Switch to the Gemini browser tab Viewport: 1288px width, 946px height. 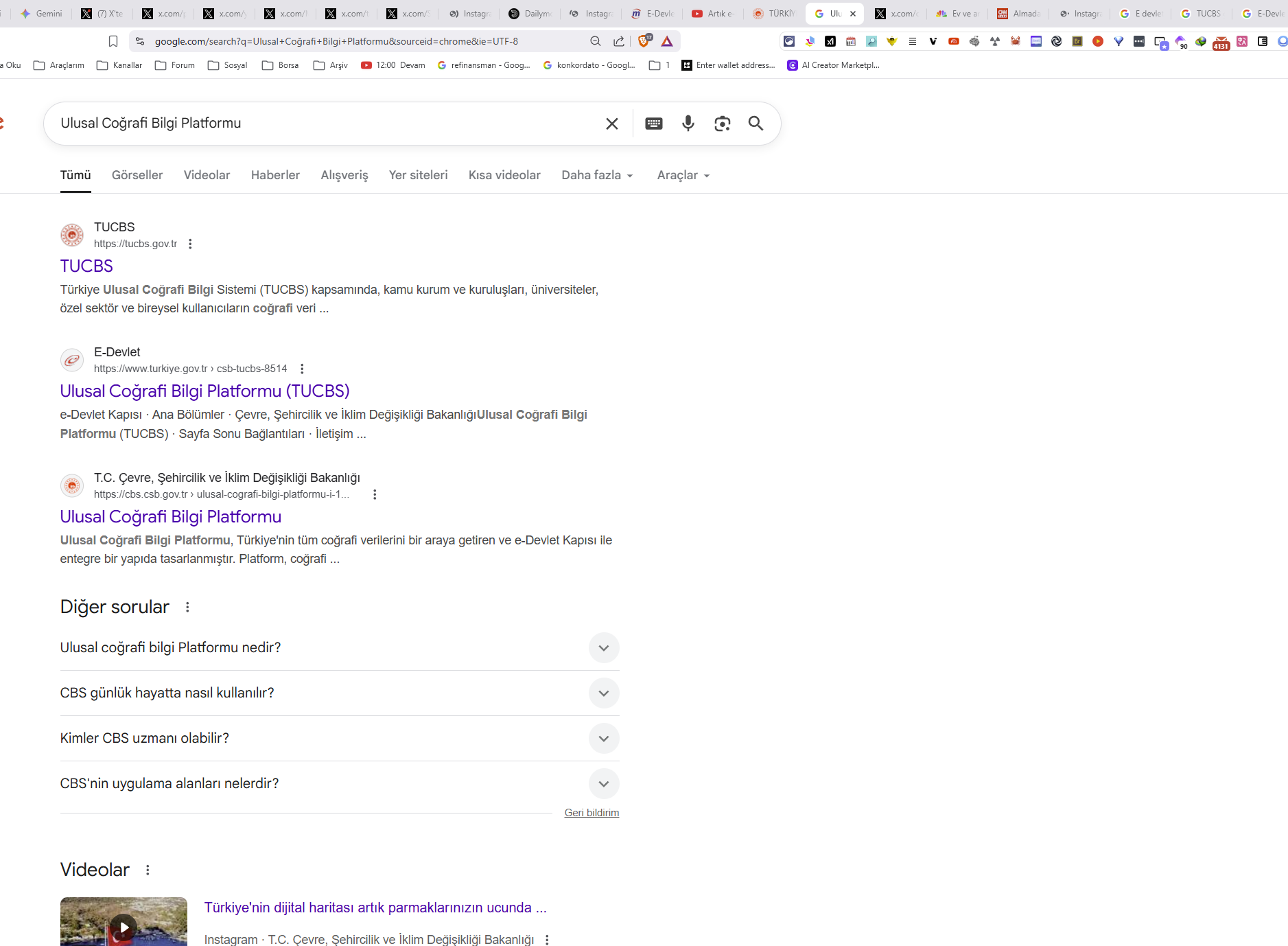(x=41, y=14)
